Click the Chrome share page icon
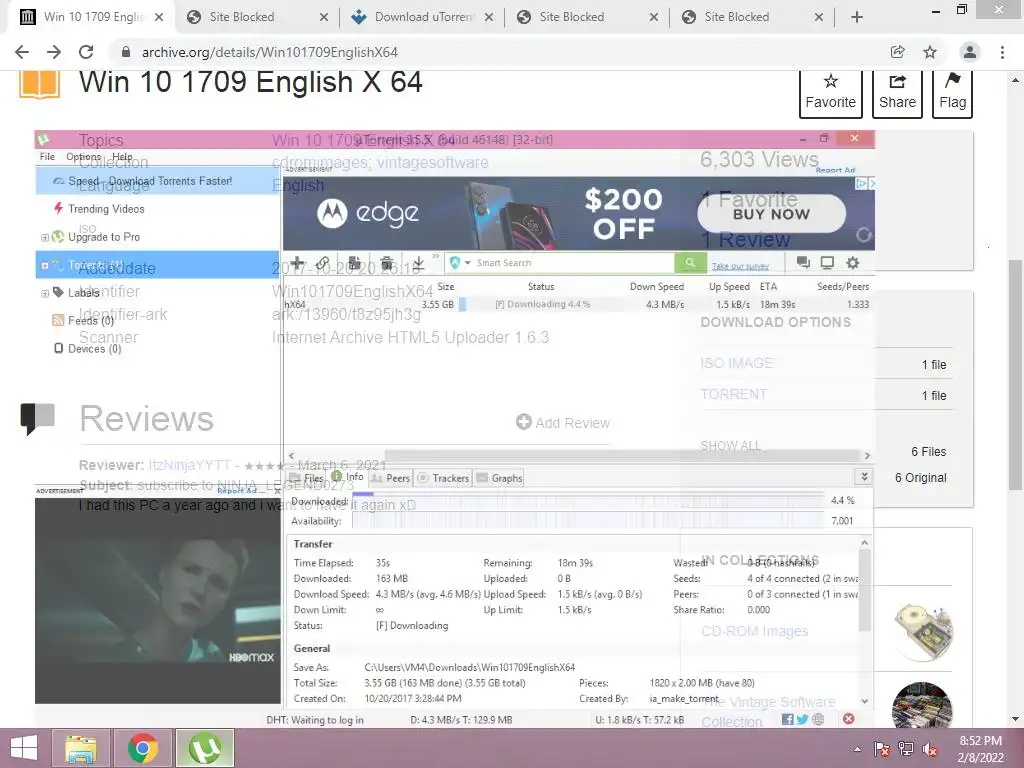This screenshot has width=1024, height=768. coord(898,52)
